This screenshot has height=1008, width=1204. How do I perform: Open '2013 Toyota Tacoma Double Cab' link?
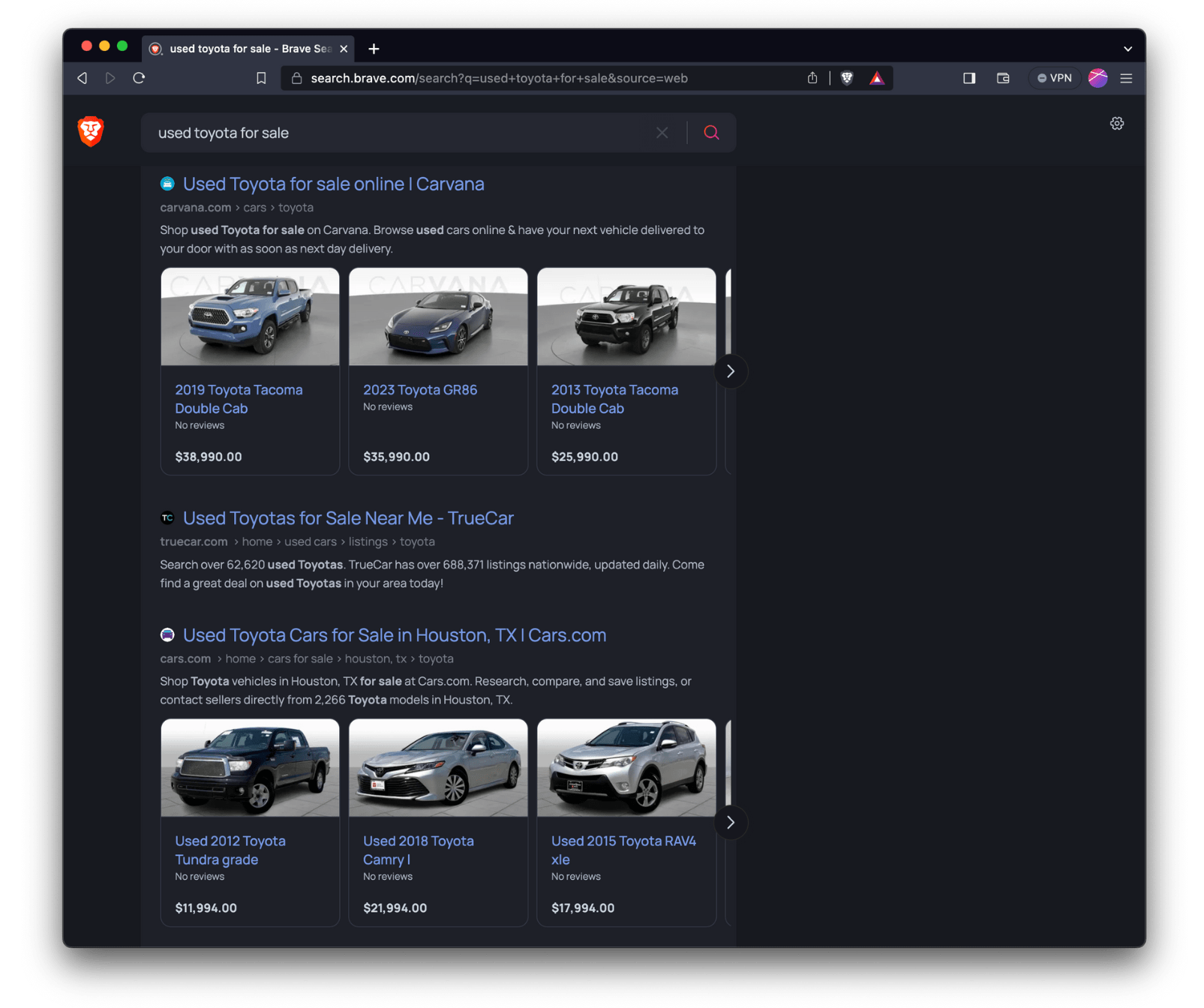(614, 399)
